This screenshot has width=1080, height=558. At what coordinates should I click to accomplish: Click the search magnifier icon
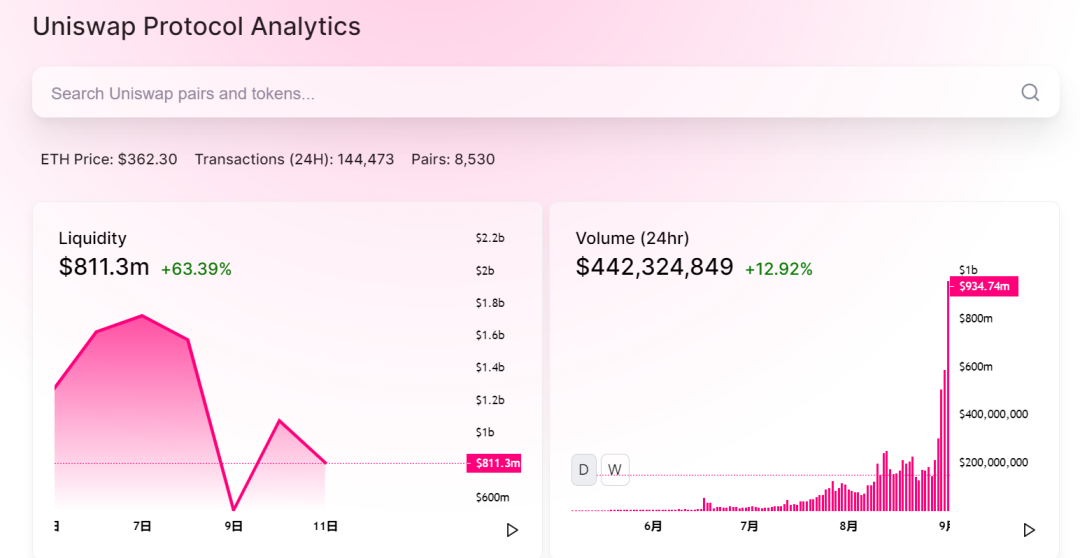coord(1030,93)
